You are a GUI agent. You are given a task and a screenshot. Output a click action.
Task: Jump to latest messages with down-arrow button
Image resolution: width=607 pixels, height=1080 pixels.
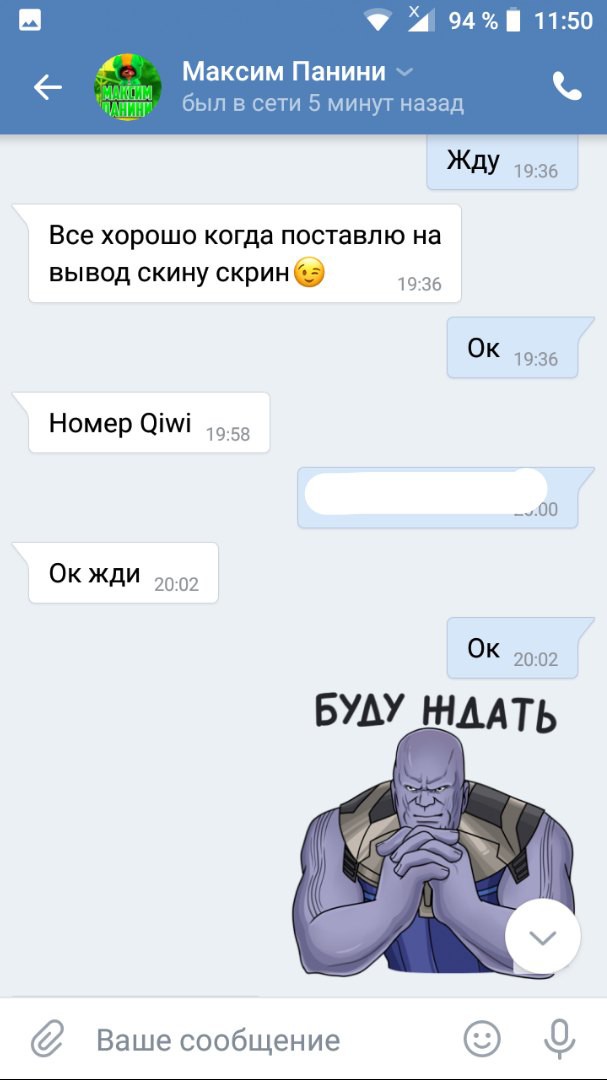[x=542, y=937]
